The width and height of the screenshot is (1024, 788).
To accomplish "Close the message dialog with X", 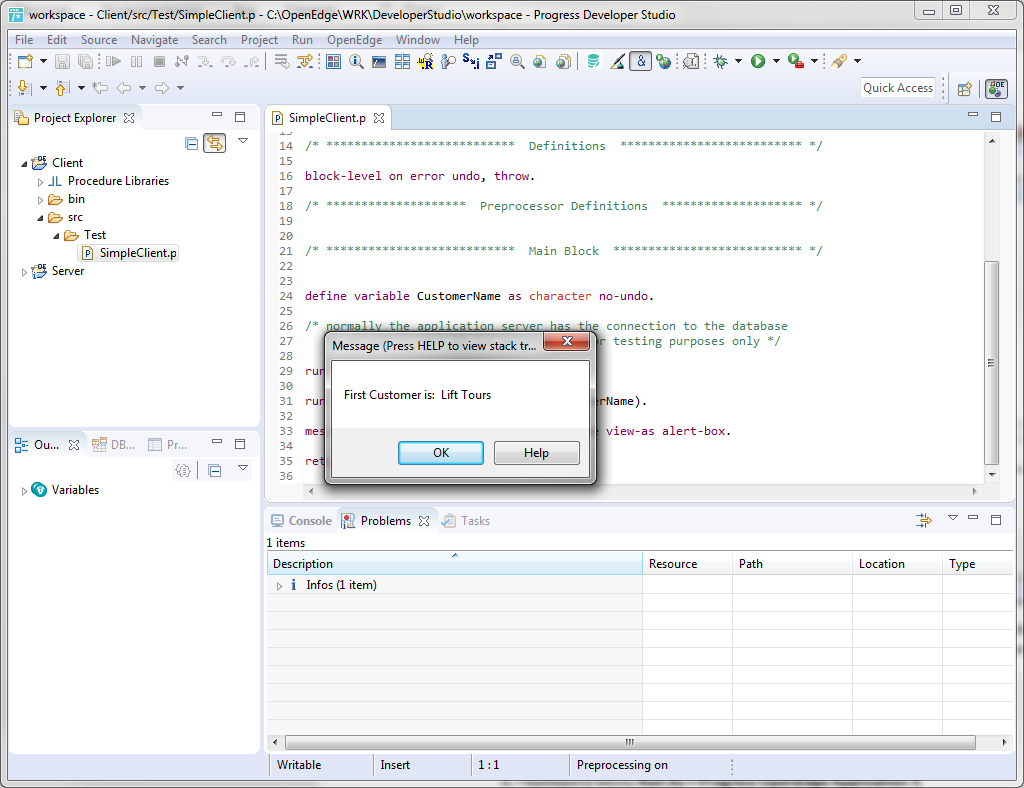I will 567,341.
